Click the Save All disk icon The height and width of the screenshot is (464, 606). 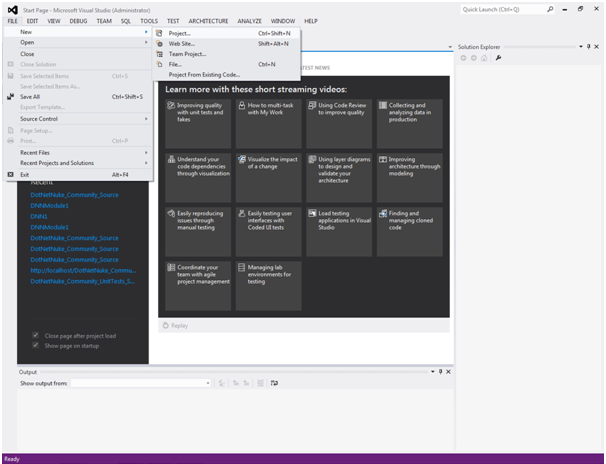(10, 97)
